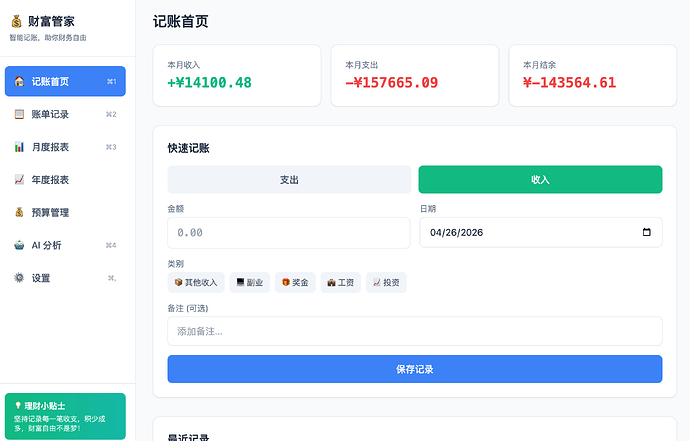Click the 添加备注 note input field

(415, 331)
